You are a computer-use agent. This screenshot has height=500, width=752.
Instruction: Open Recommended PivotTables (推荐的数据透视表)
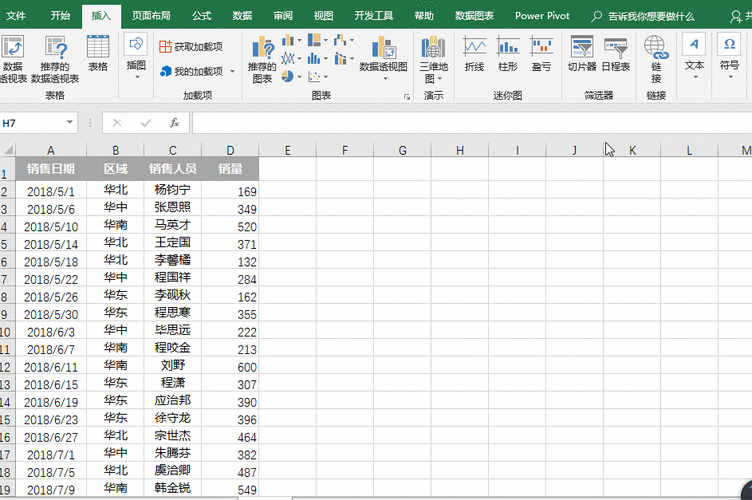coord(55,59)
